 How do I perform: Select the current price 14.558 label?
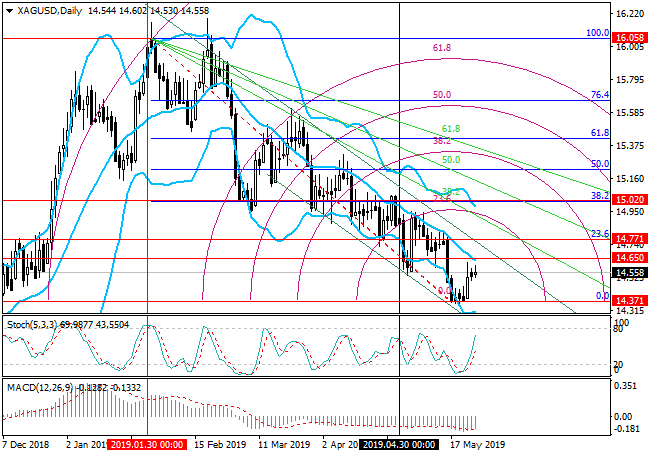(629, 272)
